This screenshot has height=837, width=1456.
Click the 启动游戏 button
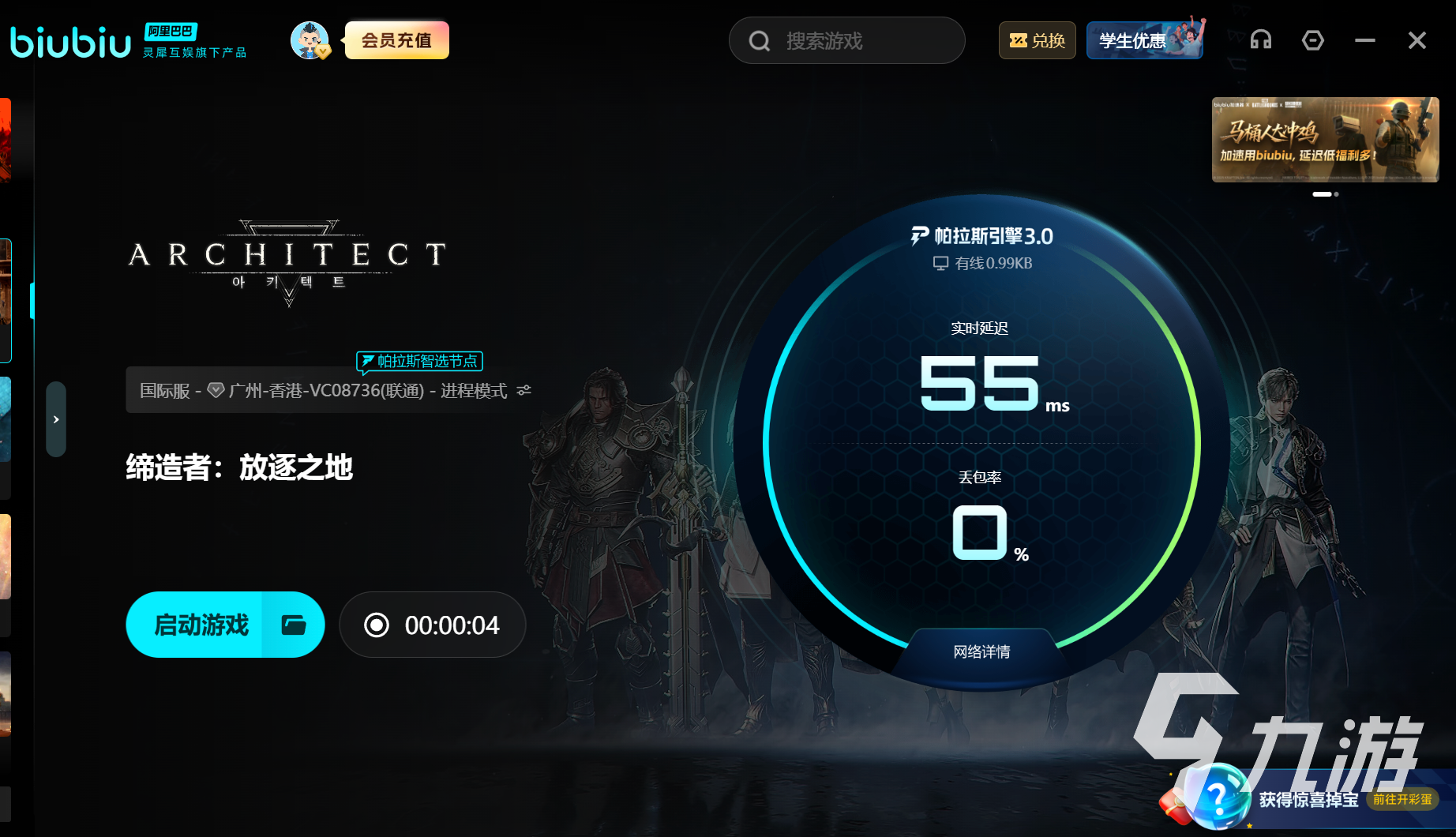(201, 625)
